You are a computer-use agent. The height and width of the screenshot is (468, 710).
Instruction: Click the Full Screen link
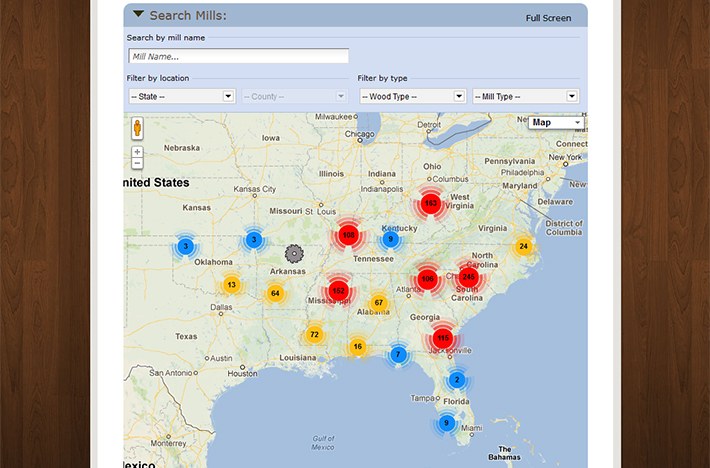548,18
